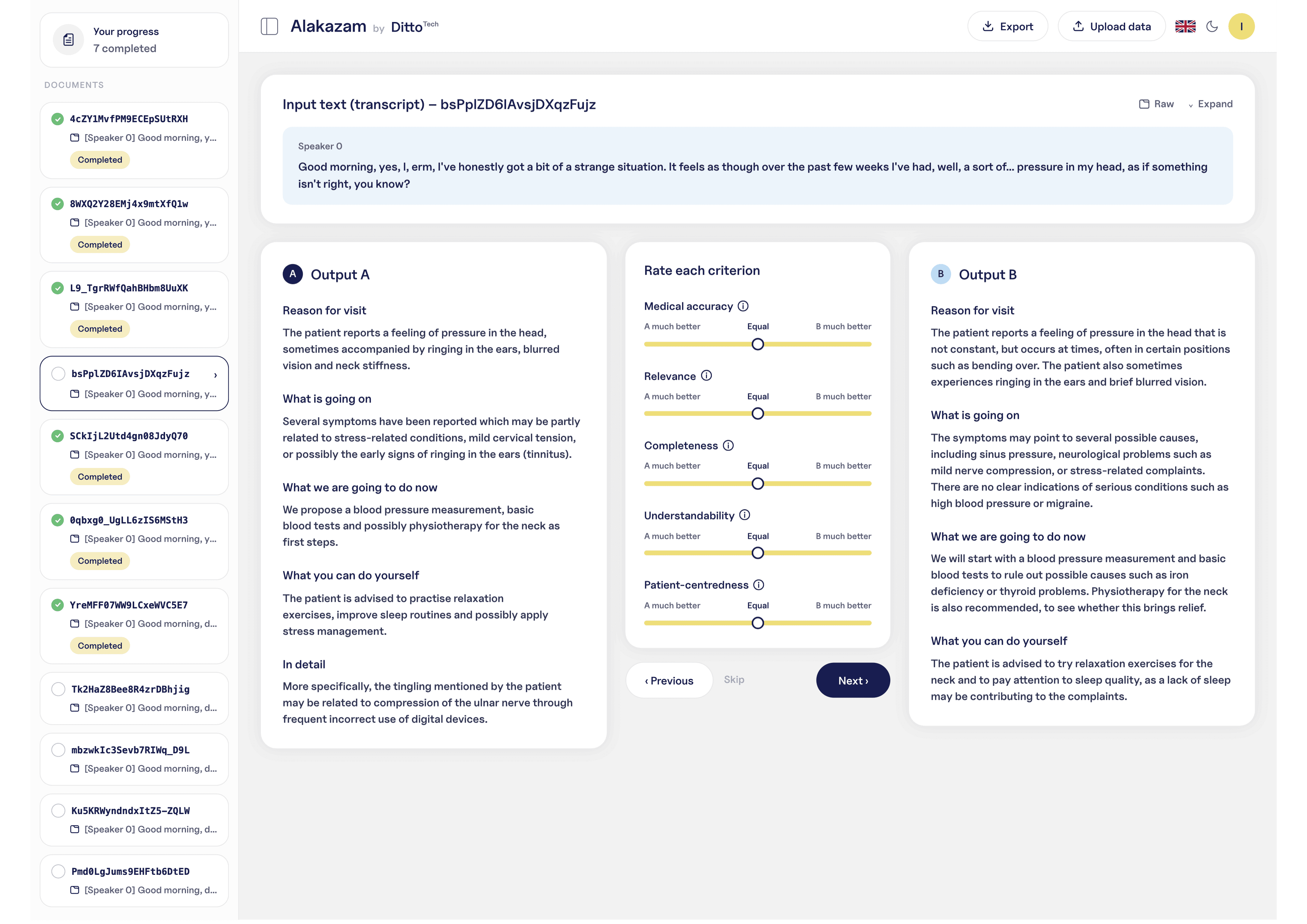Viewport: 1307px width, 924px height.
Task: Open document 0qbxg0_UgLL6zIS6MStH3
Action: (134, 542)
